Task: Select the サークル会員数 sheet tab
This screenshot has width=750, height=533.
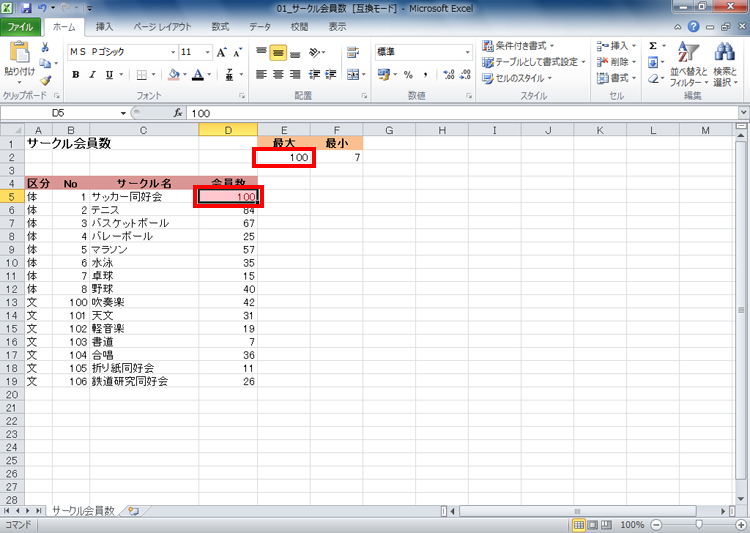Action: tap(83, 511)
